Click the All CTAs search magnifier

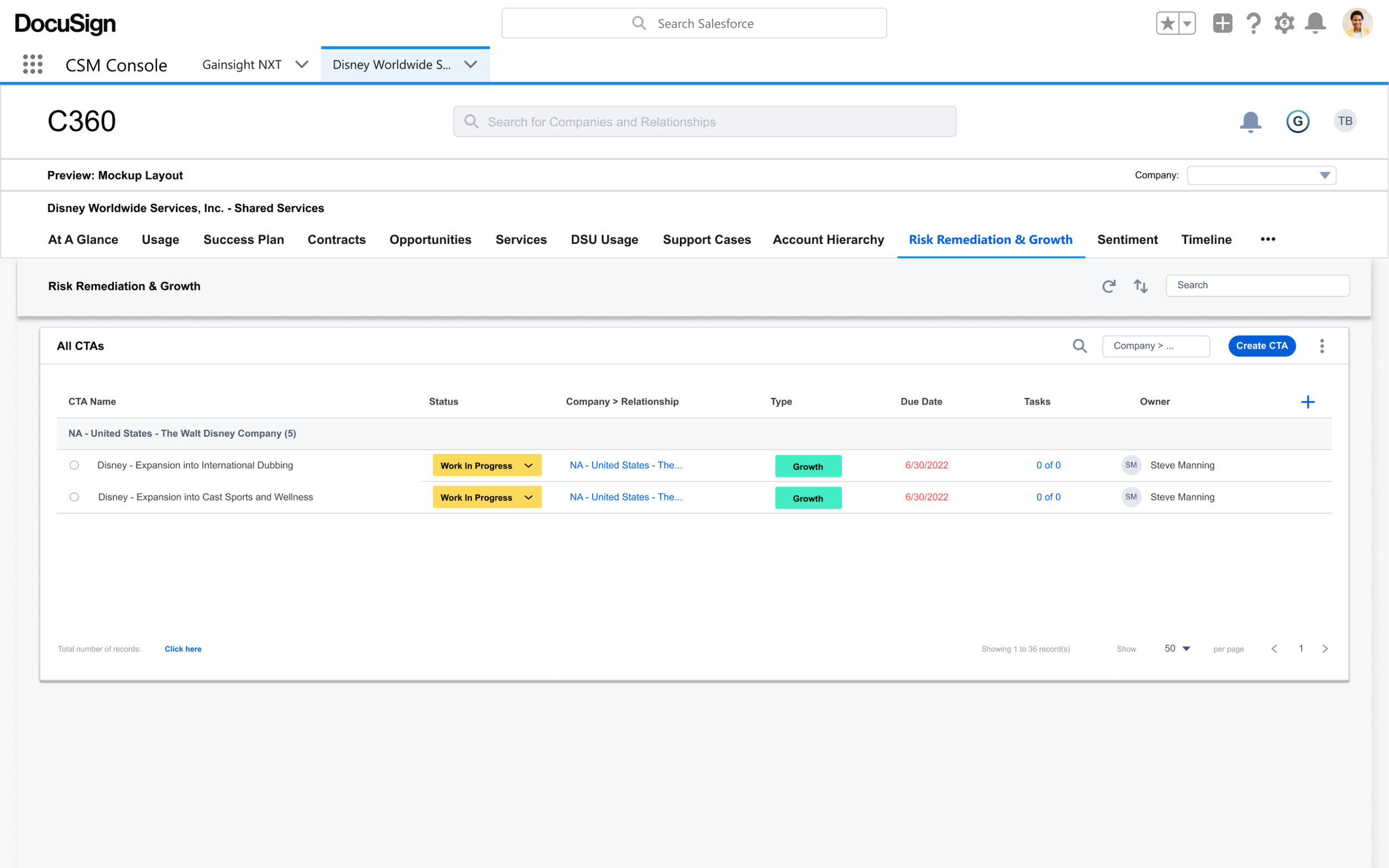[x=1080, y=346]
